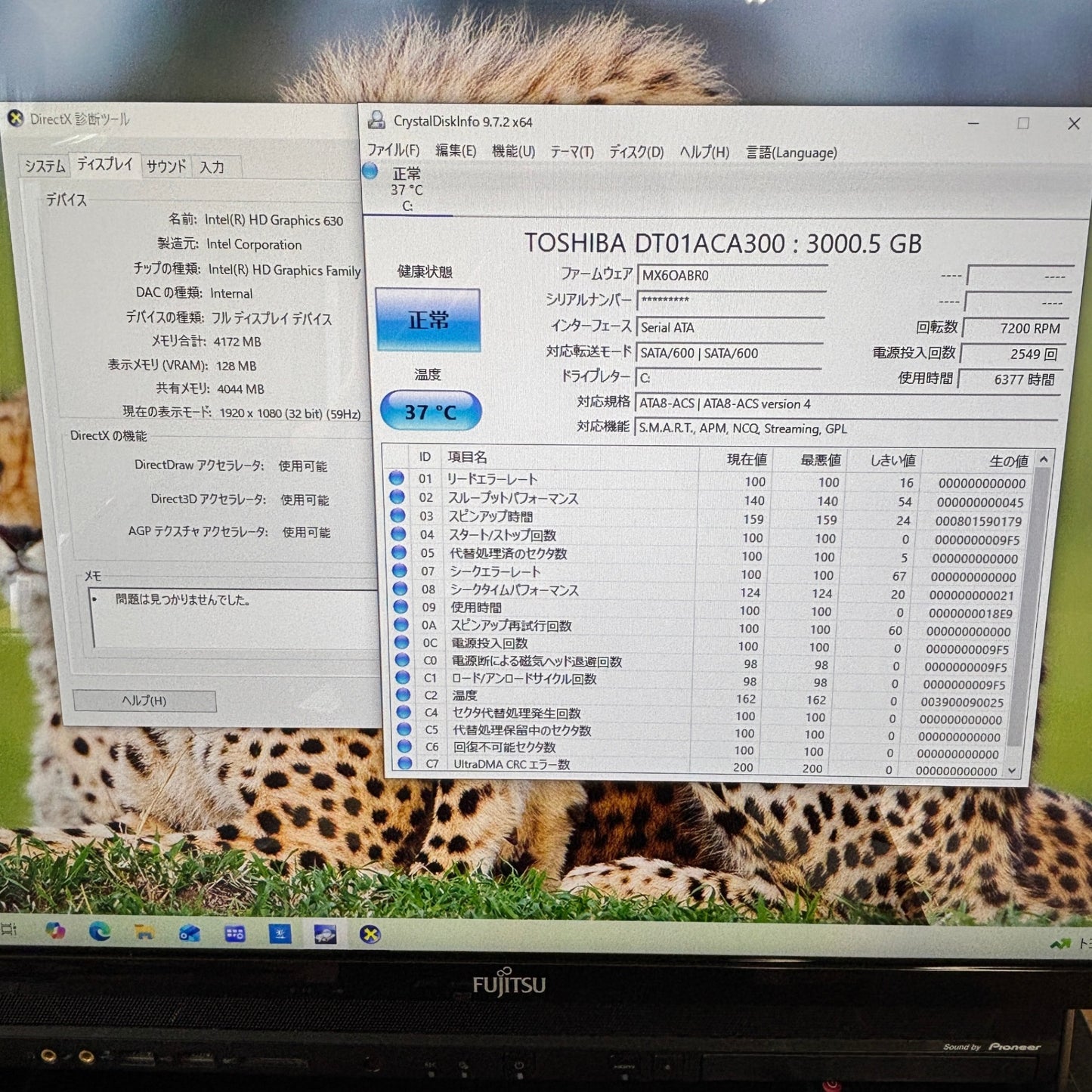This screenshot has height=1092, width=1092.
Task: Click status circle for 回復不可能セクタ数 row
Action: point(404,747)
